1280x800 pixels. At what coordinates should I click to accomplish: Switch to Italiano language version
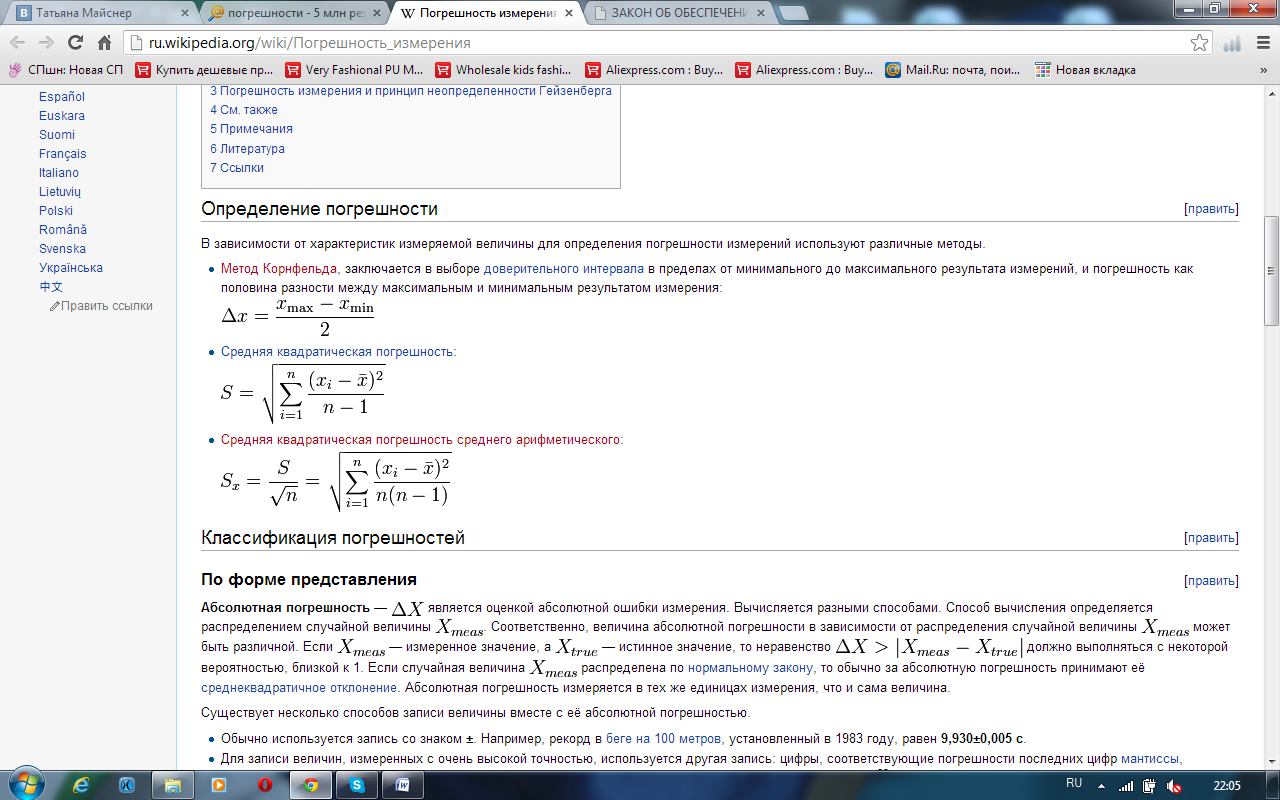coord(59,173)
